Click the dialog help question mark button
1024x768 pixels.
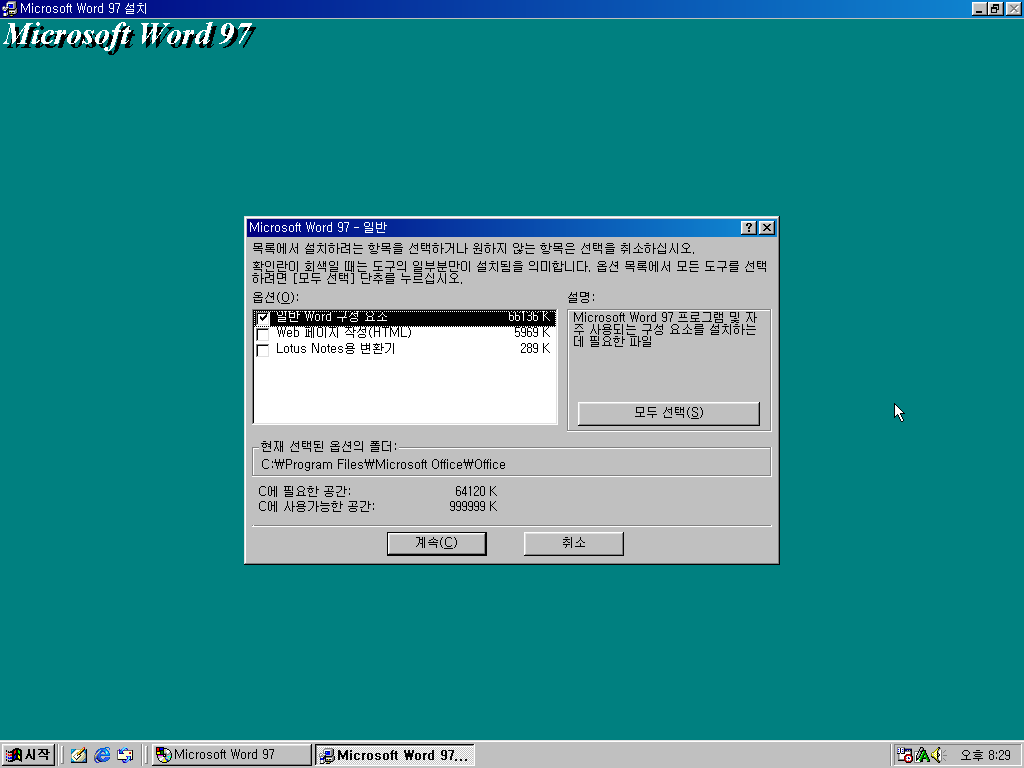[x=748, y=227]
